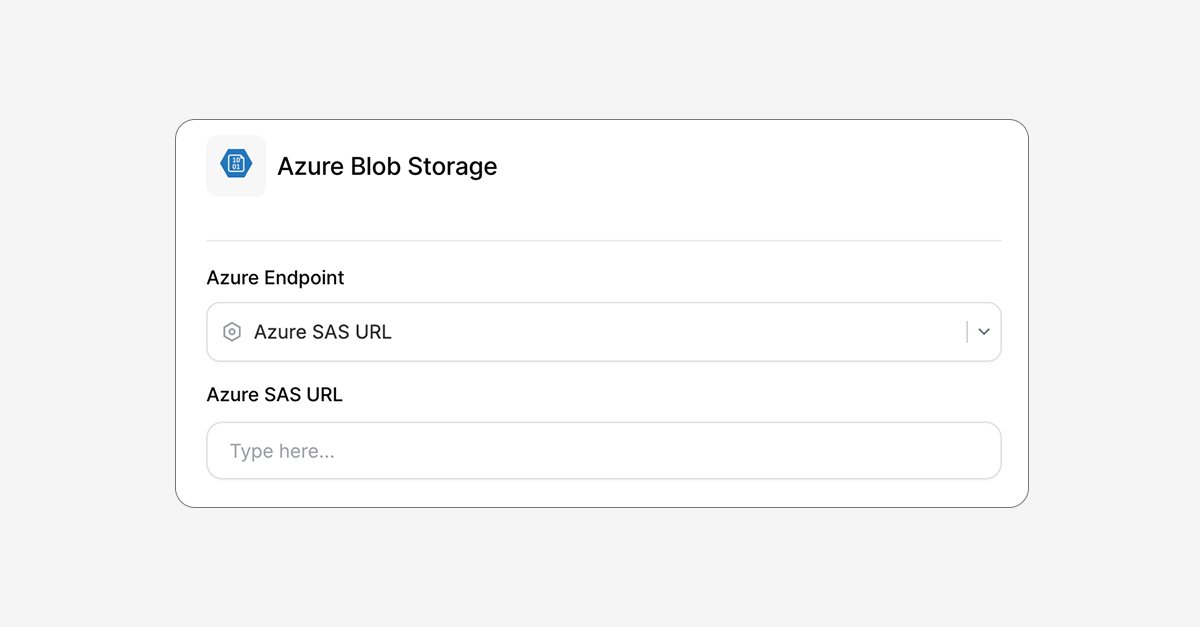
Task: Click the light gray tile behind Azure logo
Action: tap(236, 165)
